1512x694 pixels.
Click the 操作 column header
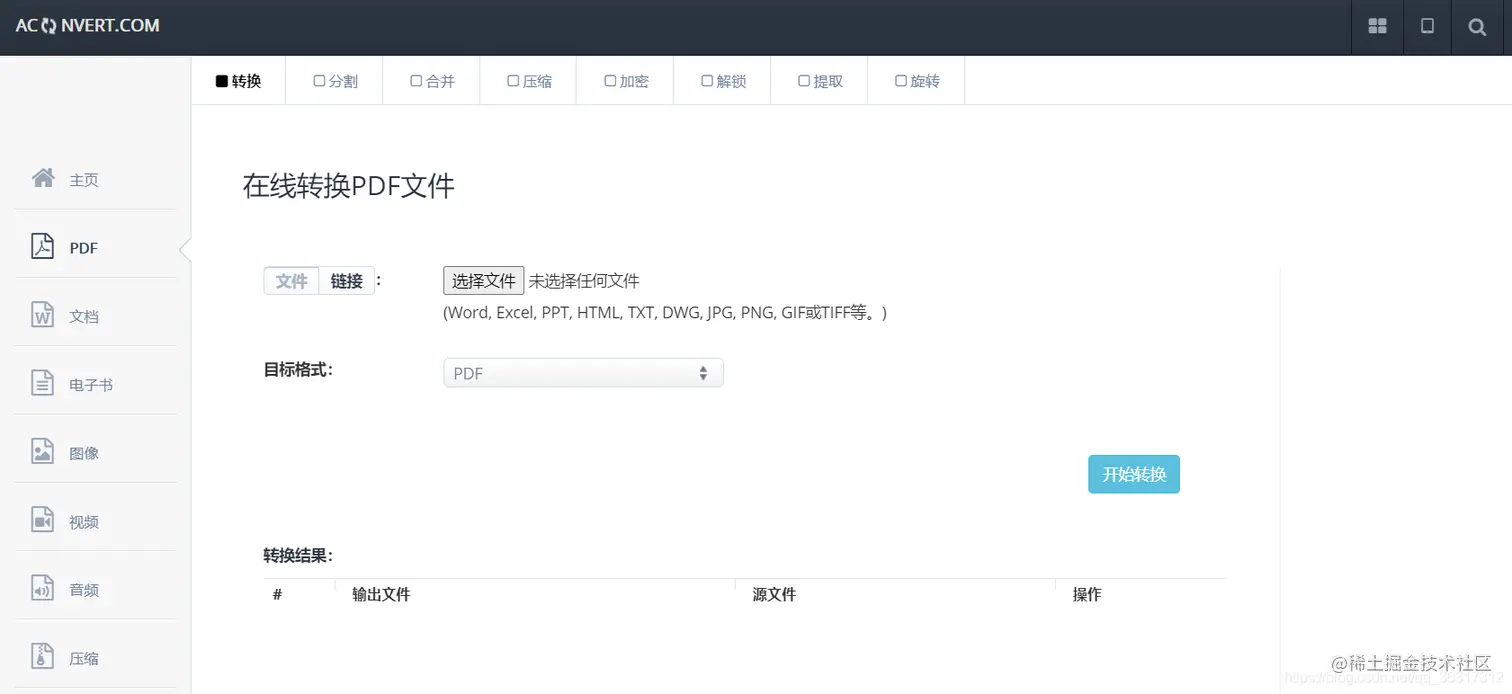1087,594
